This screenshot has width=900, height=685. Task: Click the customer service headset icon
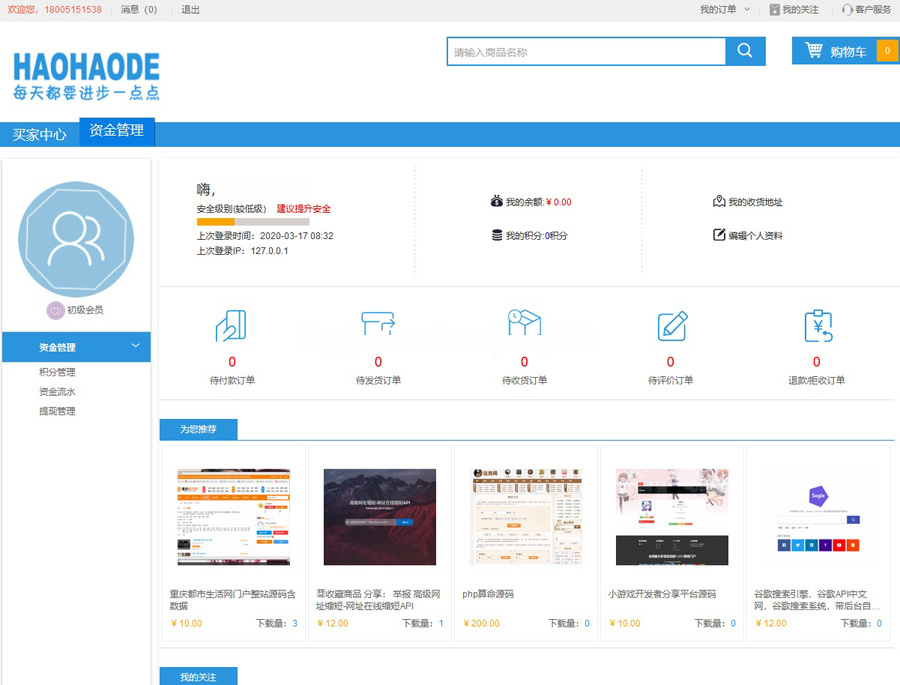coord(847,10)
